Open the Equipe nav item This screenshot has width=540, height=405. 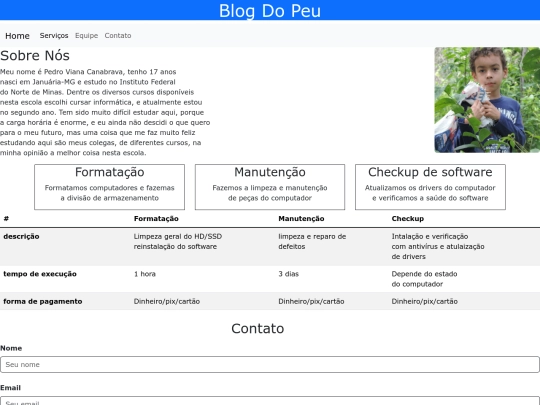tap(86, 35)
